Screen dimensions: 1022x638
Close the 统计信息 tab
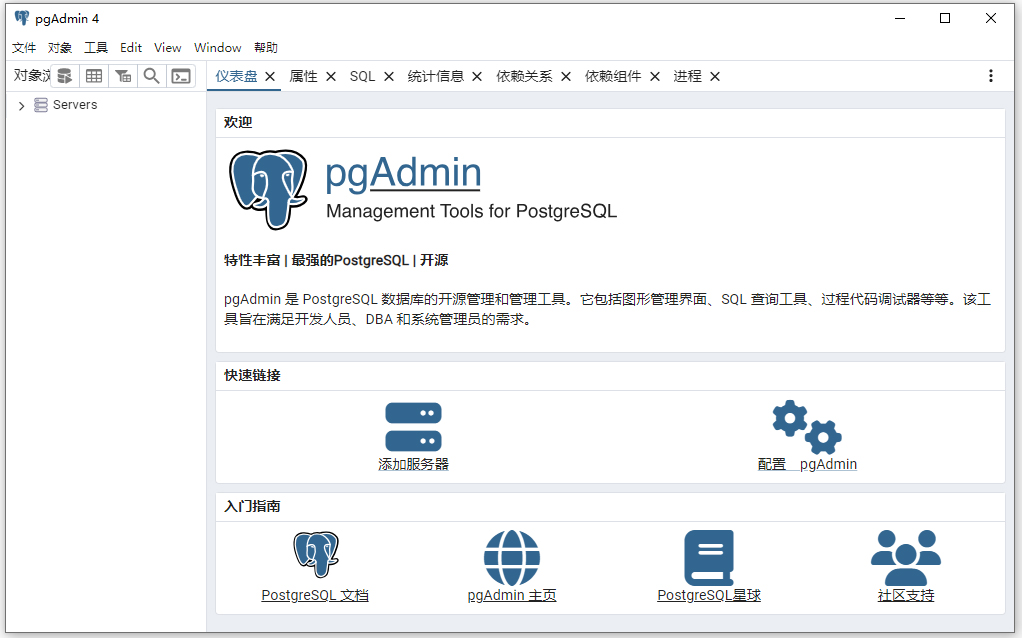pyautogui.click(x=477, y=75)
